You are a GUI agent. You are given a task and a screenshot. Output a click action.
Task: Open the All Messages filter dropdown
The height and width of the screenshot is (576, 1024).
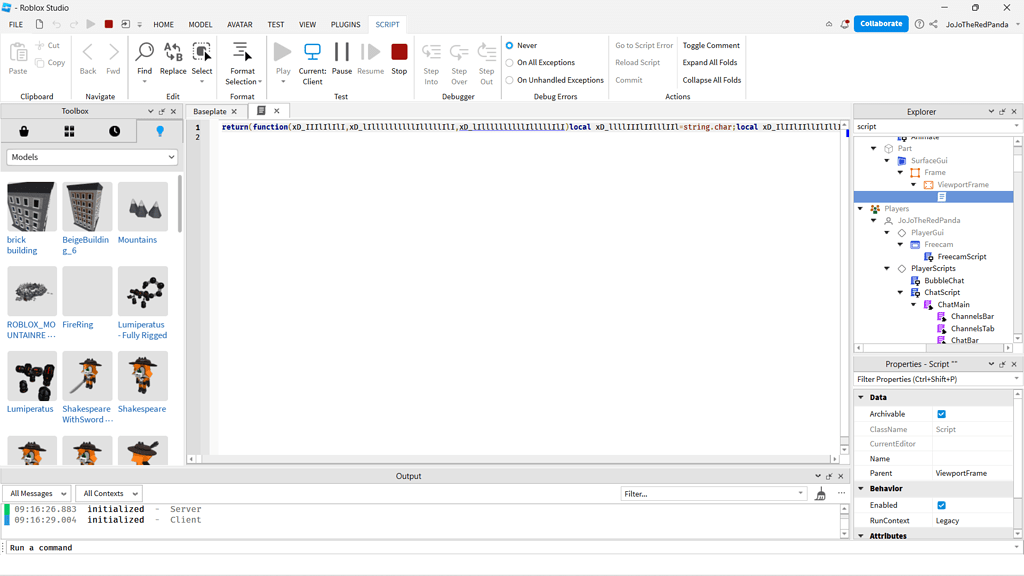[37, 494]
